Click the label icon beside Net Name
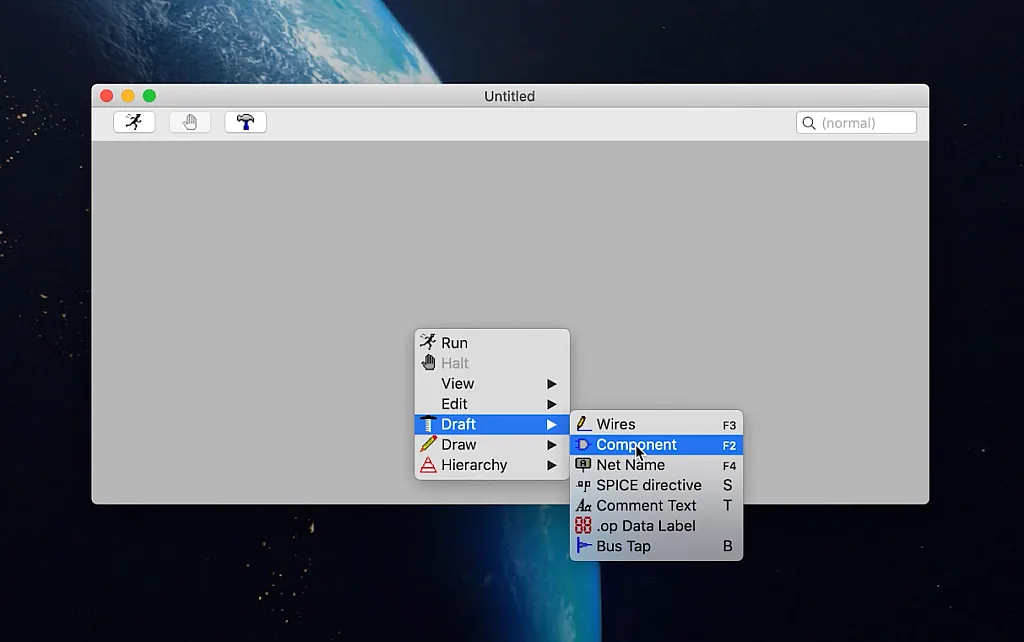 tap(583, 465)
